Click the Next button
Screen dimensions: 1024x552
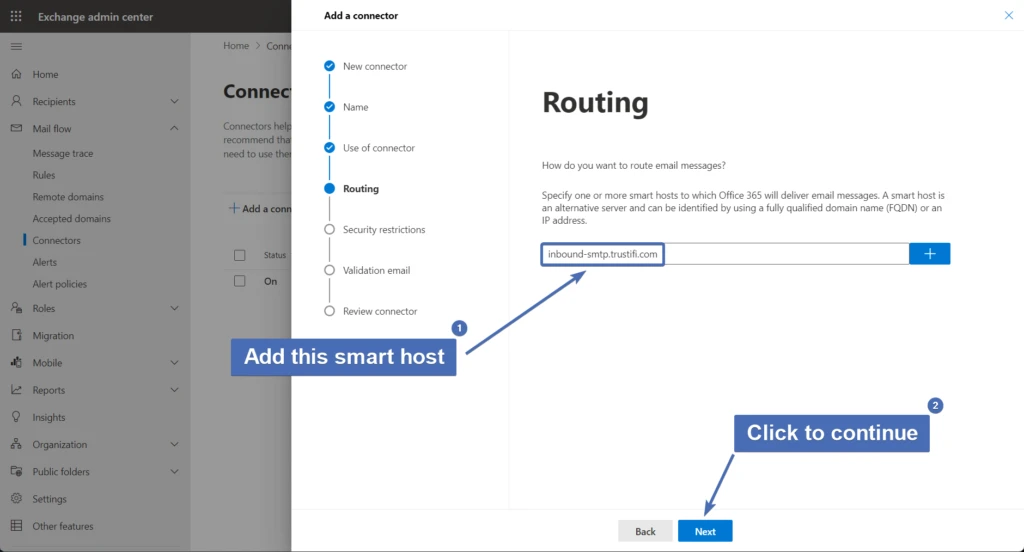click(705, 531)
